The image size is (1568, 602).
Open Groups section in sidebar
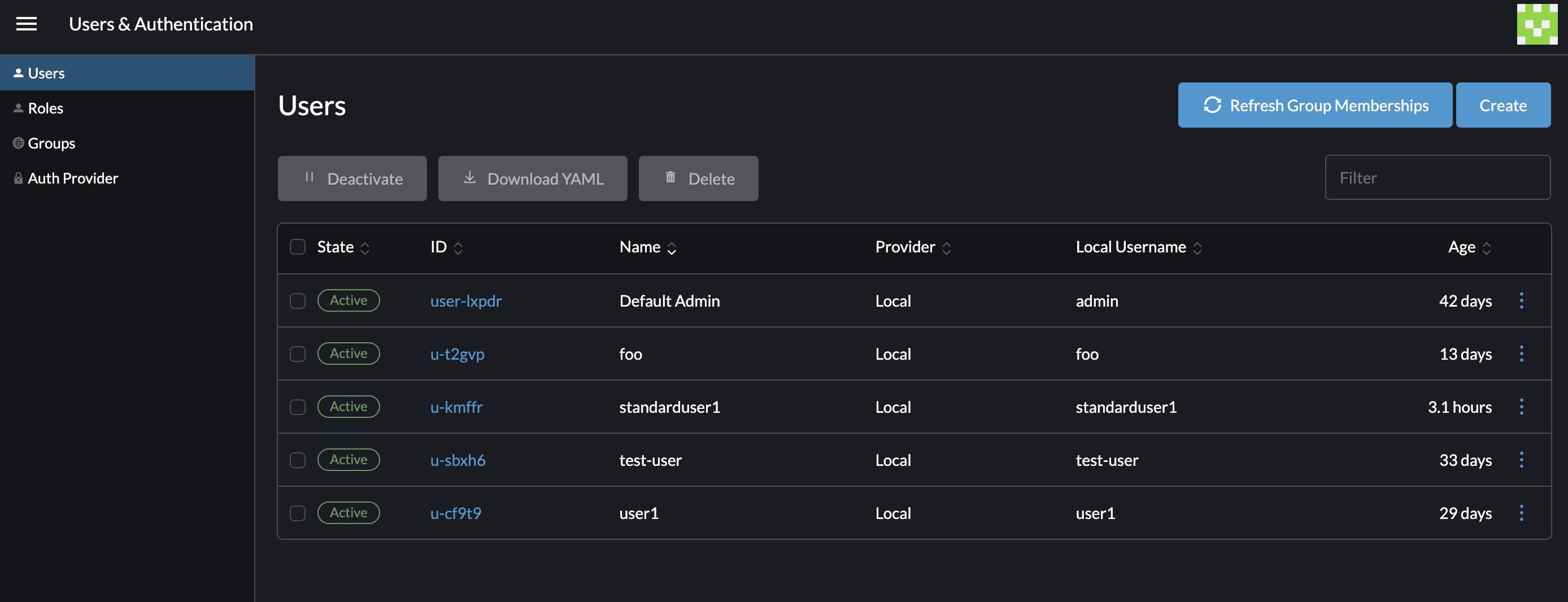(x=51, y=143)
